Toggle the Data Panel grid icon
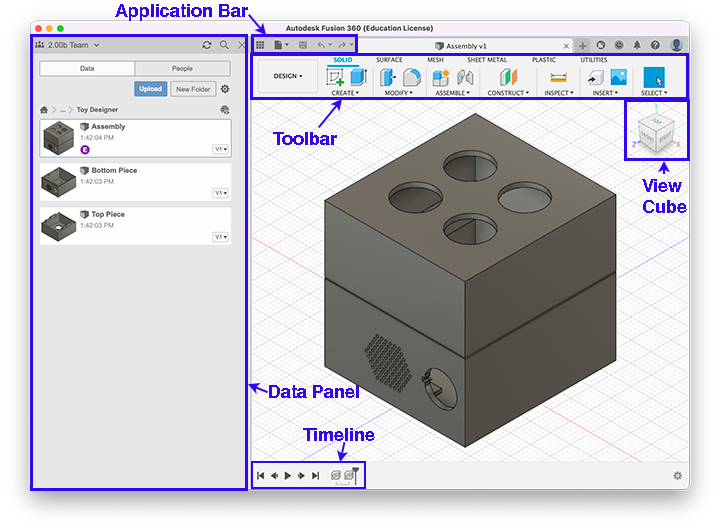Screen dimensions: 720x530 tap(260, 45)
